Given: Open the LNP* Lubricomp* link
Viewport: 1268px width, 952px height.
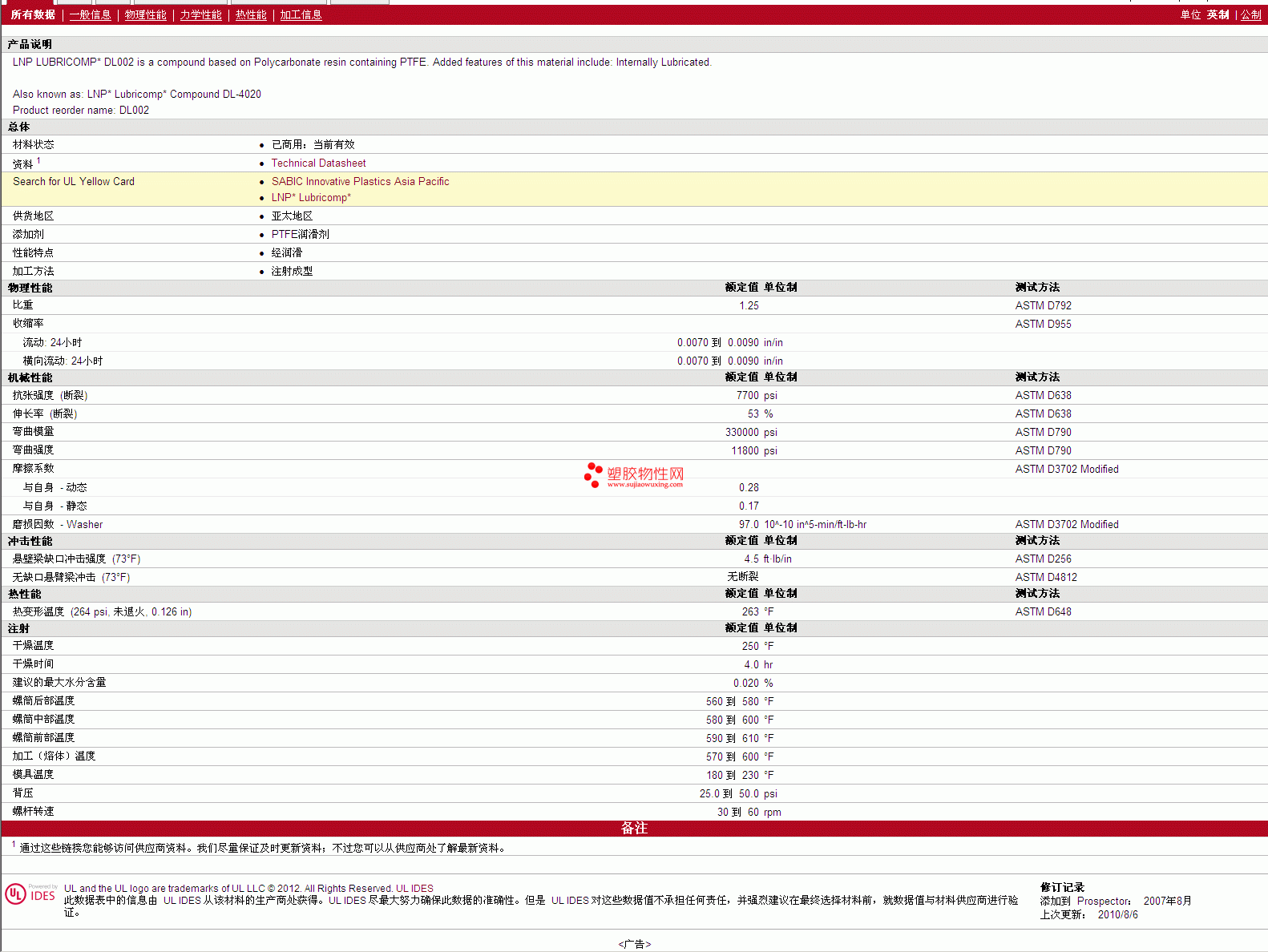Looking at the screenshot, I should 311,197.
